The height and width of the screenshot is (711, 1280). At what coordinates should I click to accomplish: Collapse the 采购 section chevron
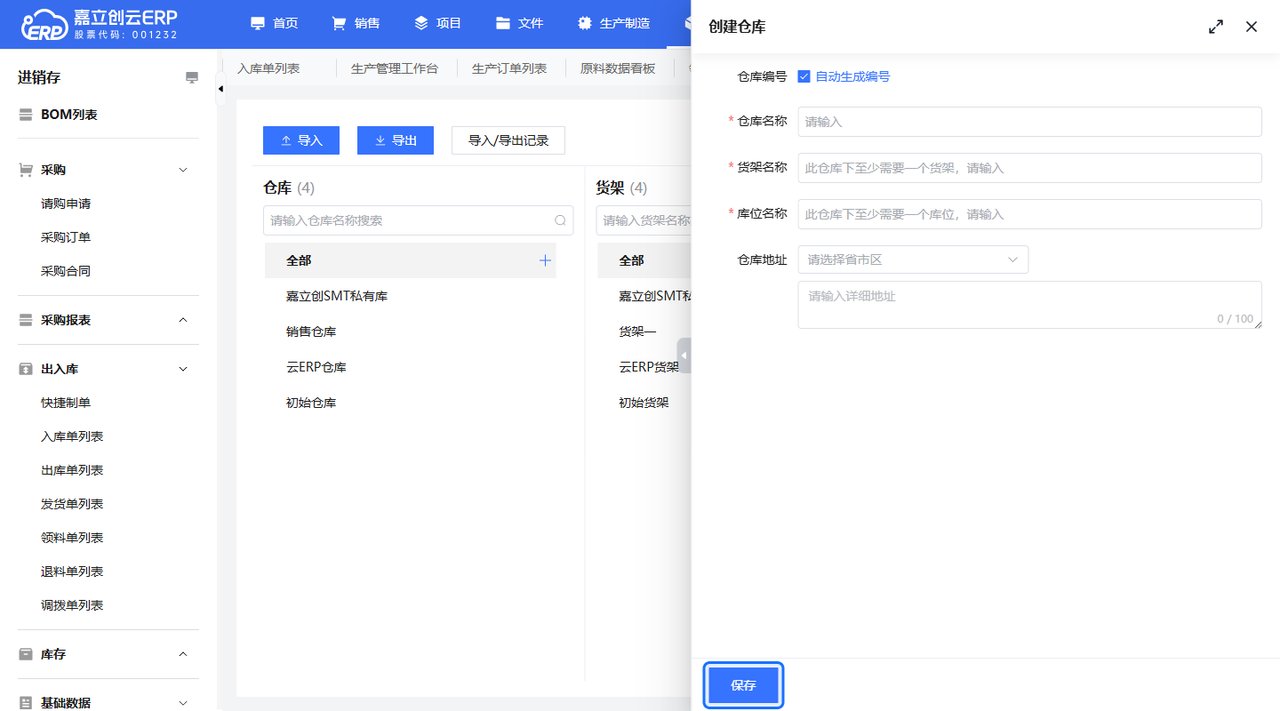point(183,170)
